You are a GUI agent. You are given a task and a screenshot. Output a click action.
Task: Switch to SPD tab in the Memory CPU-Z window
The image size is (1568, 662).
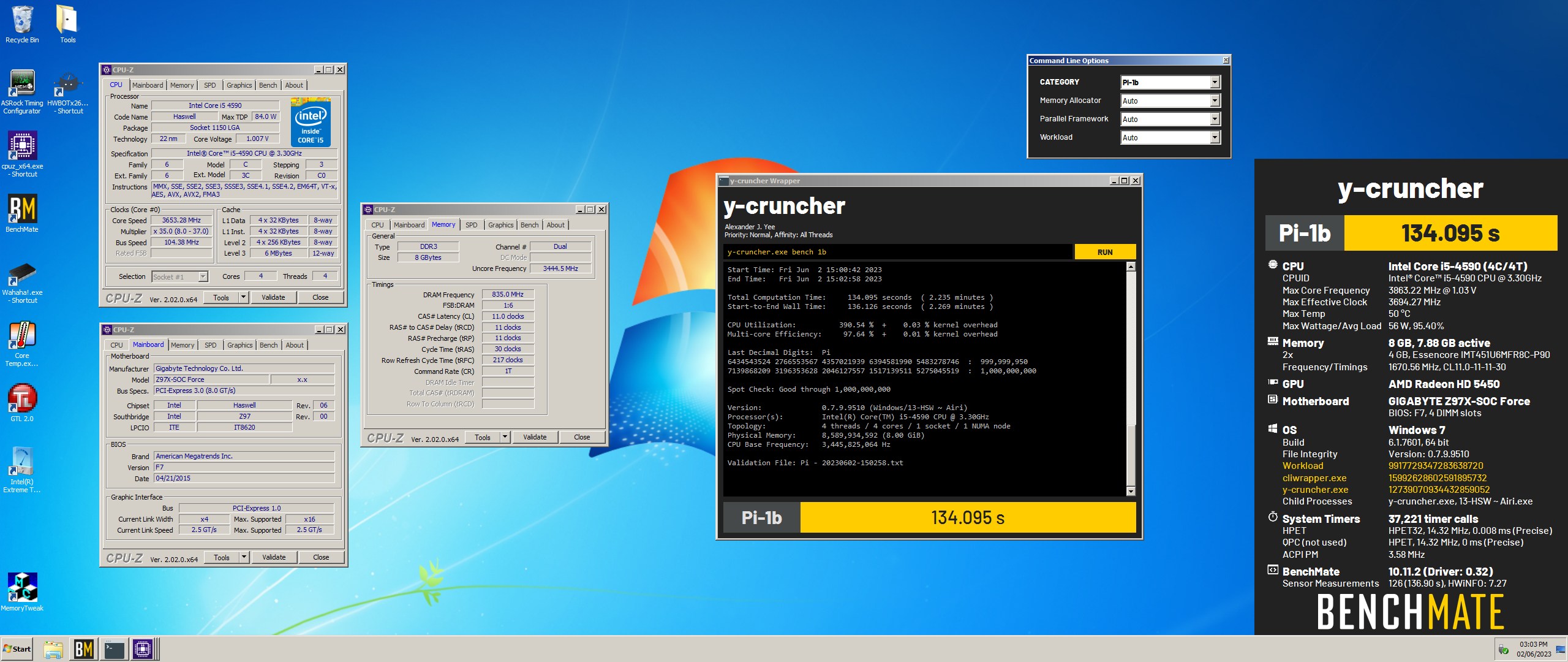tap(471, 225)
